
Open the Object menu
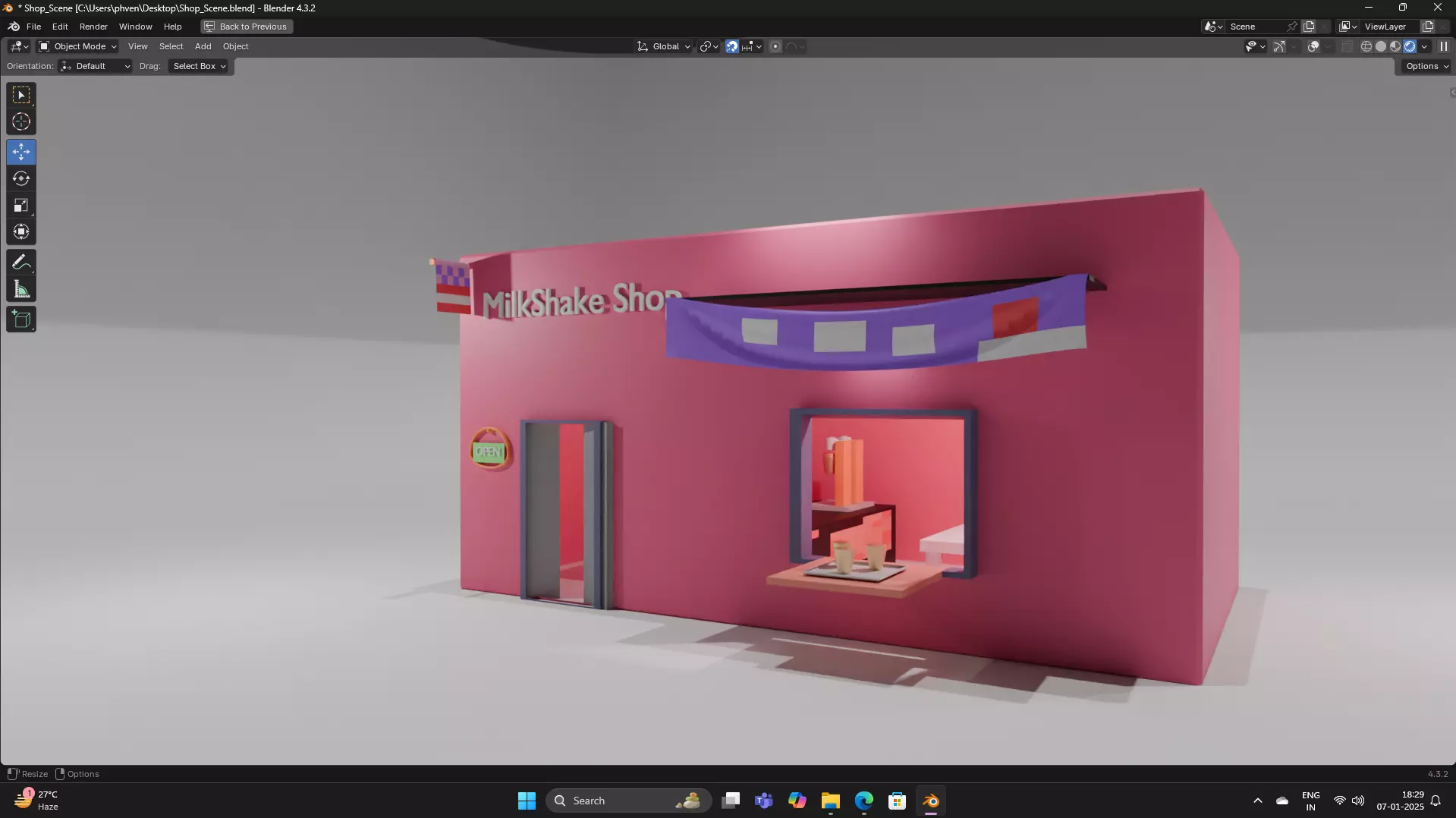pos(235,46)
